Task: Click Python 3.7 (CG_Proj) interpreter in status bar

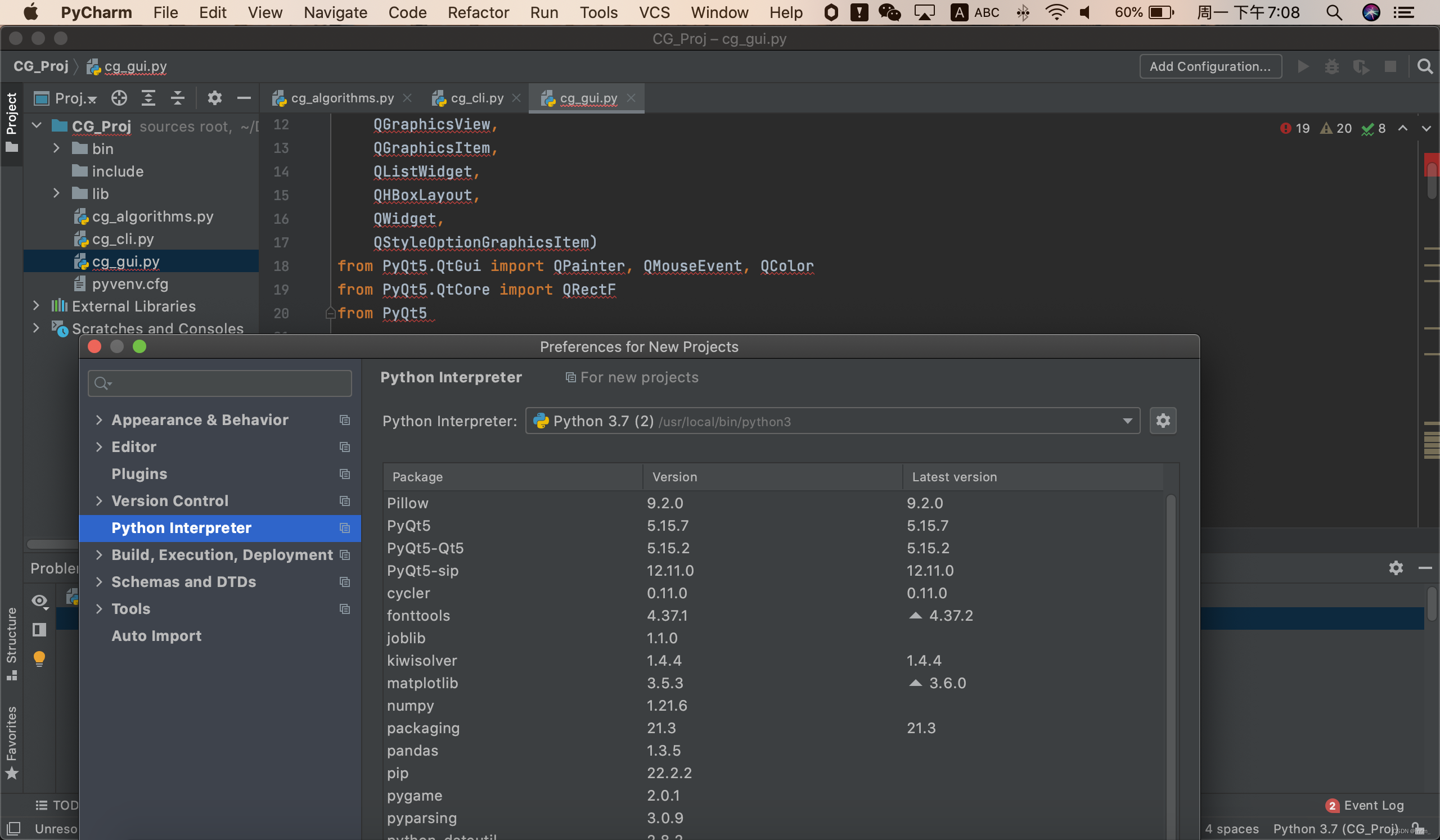Action: tap(1336, 829)
